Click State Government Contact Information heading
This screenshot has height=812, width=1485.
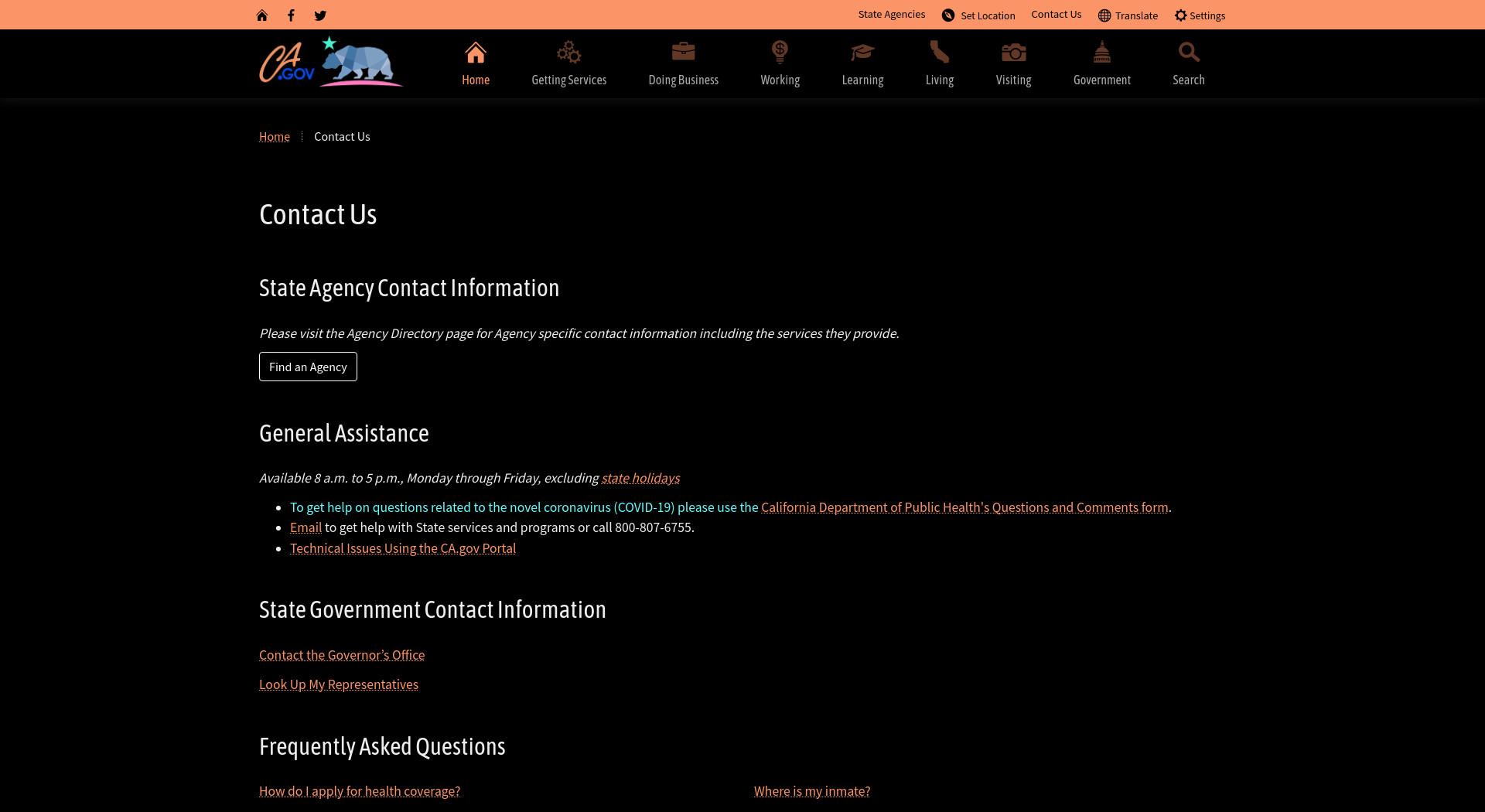432,609
